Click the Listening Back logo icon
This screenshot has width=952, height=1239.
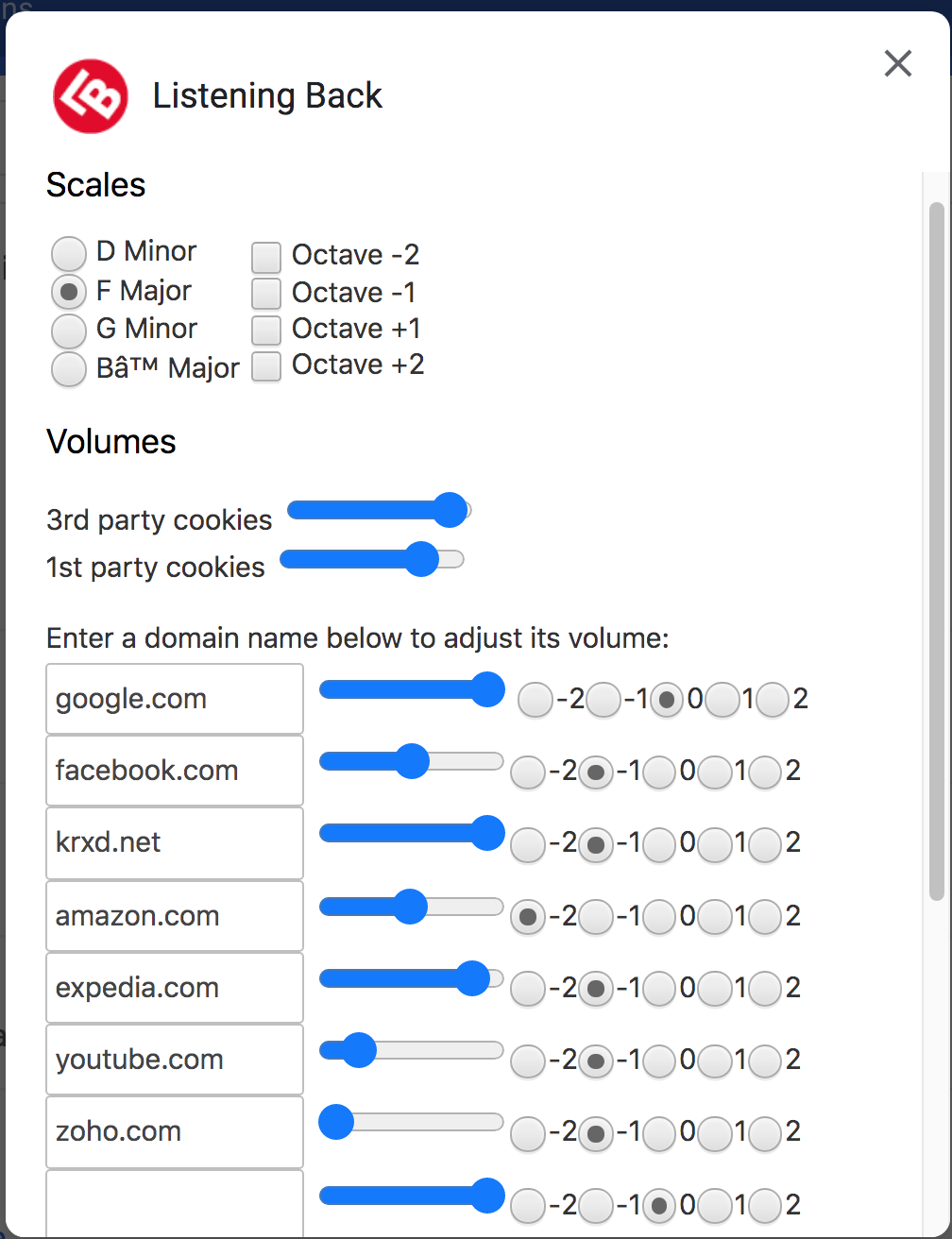coord(91,95)
